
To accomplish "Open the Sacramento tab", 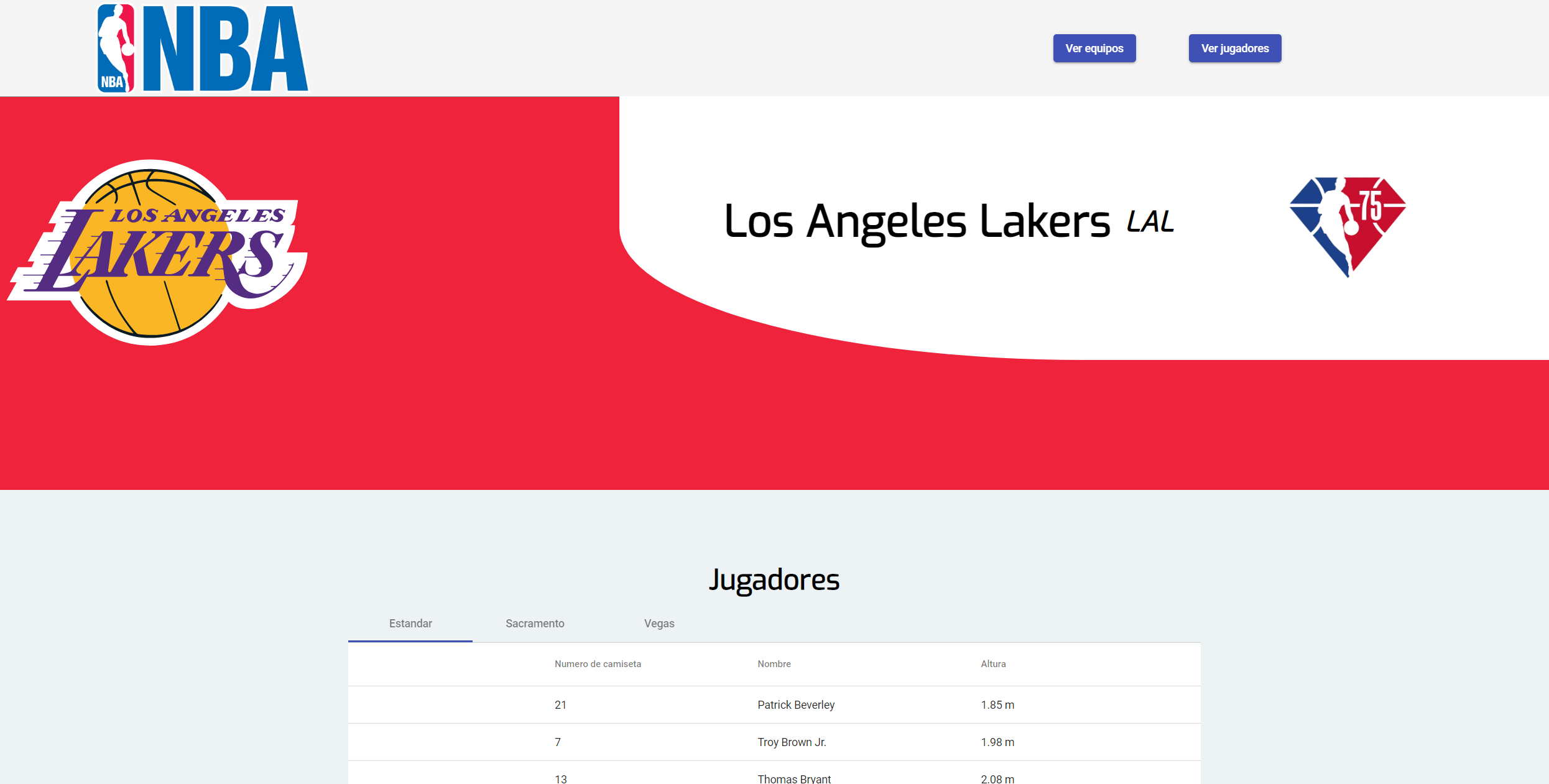I will point(535,624).
